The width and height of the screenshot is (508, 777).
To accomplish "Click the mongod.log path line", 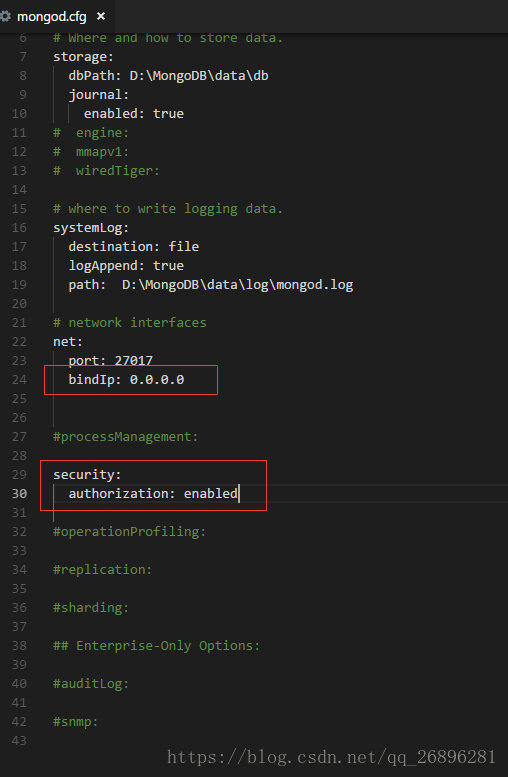I will [x=211, y=284].
